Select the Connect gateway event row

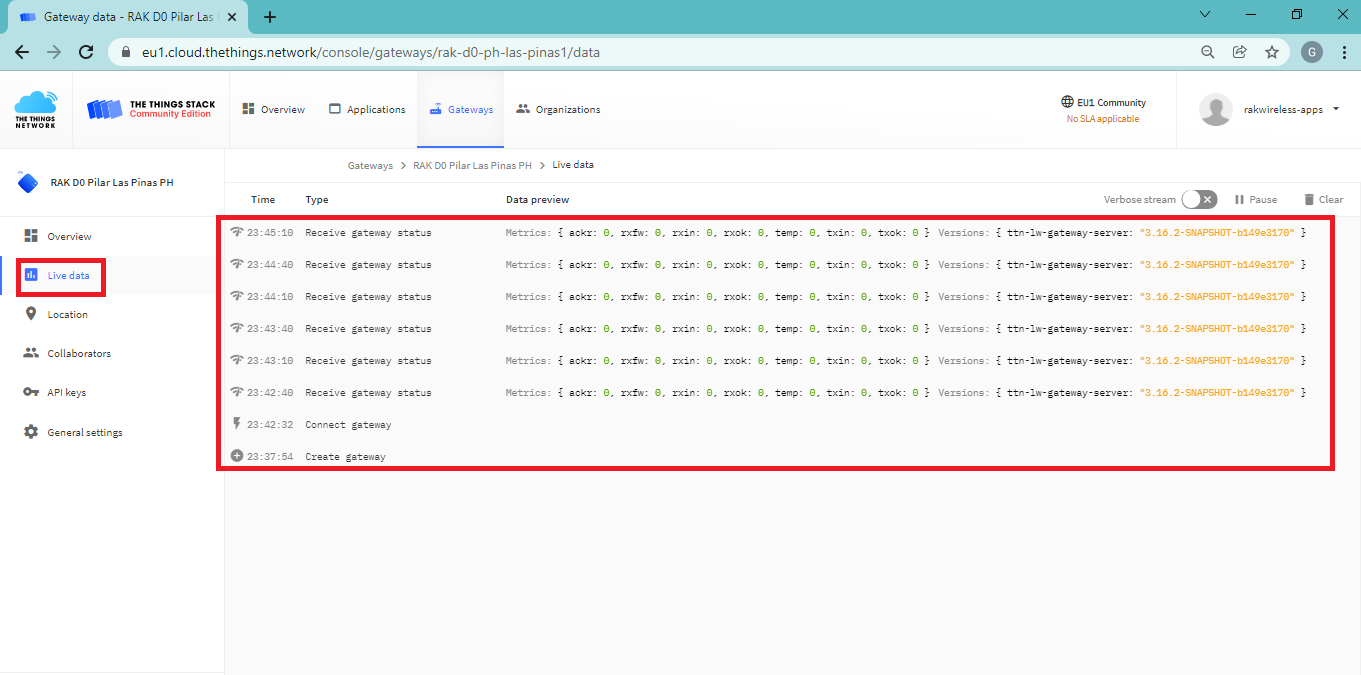348,425
